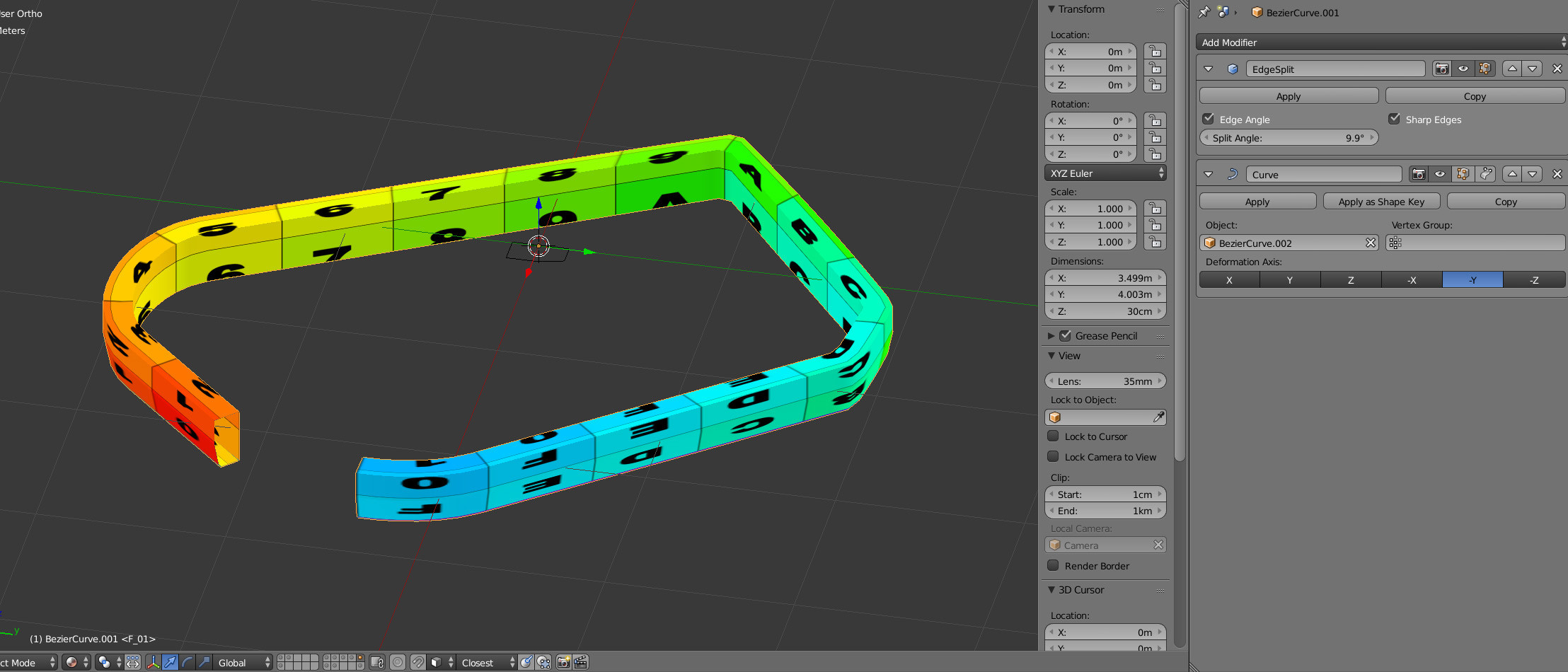Open the object mode selector dropdown
The height and width of the screenshot is (672, 1568).
tap(28, 662)
